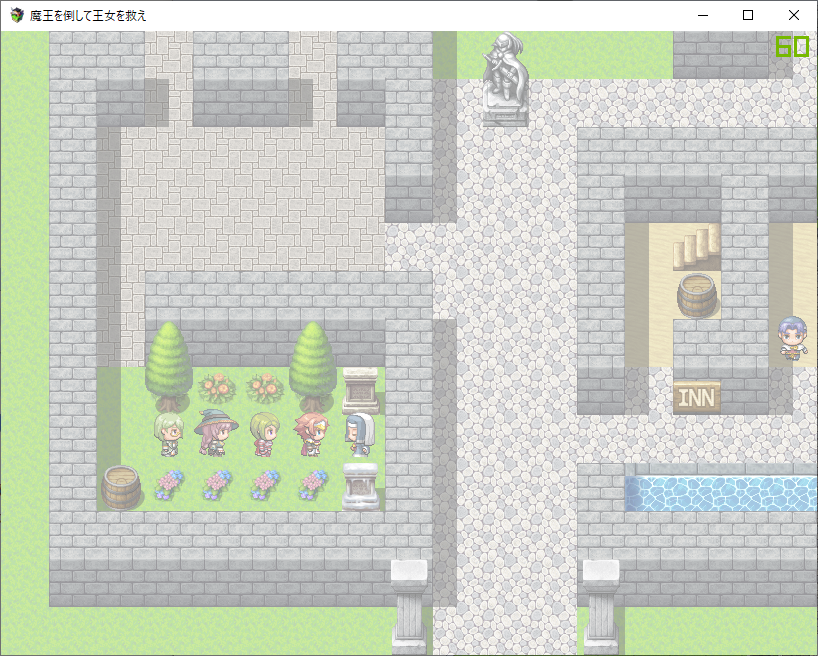Minimize the game window
The image size is (818, 656).
click(702, 15)
